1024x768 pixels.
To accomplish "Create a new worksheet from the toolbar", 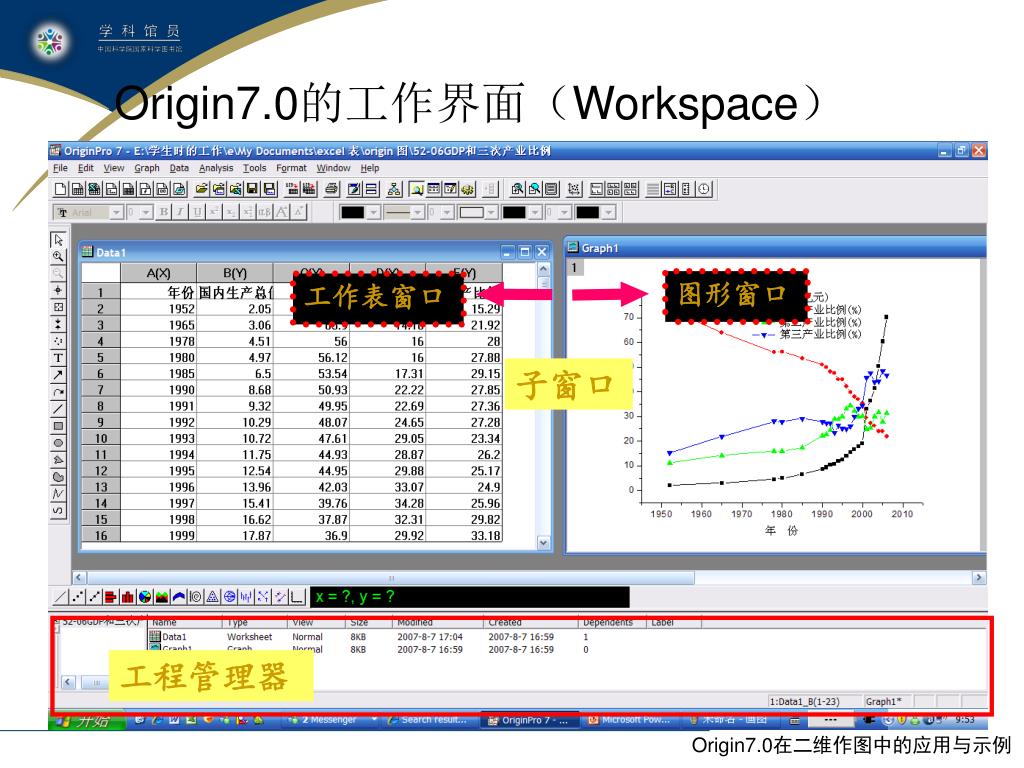I will 77,189.
